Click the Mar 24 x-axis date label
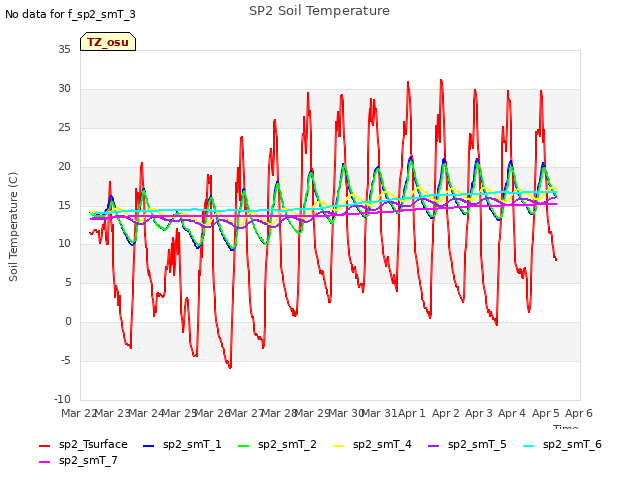The height and width of the screenshot is (480, 640). coord(146,413)
